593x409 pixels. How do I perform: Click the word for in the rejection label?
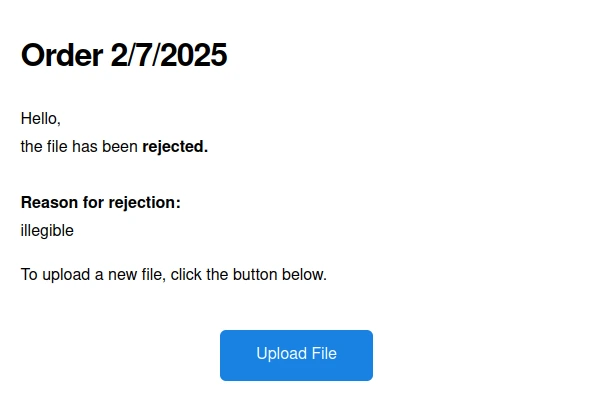(93, 202)
